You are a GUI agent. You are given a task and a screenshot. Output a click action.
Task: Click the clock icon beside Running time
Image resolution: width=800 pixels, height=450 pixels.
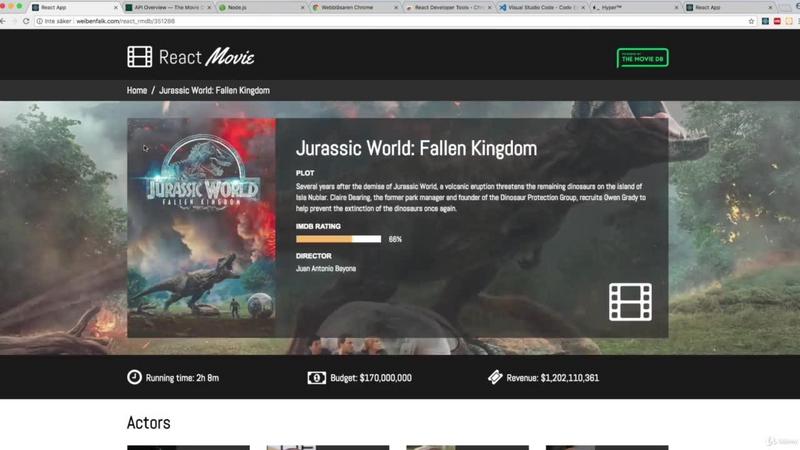coord(134,377)
